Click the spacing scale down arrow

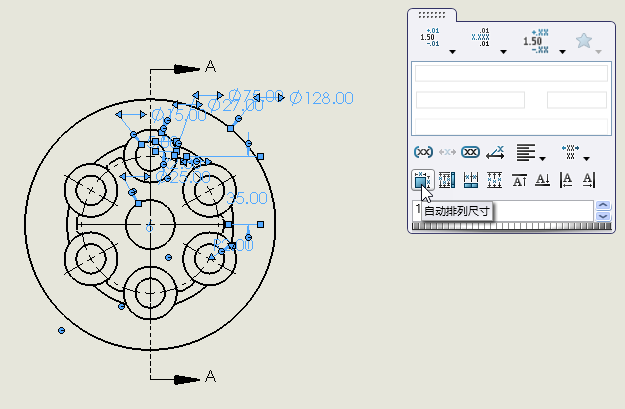pyautogui.click(x=603, y=216)
